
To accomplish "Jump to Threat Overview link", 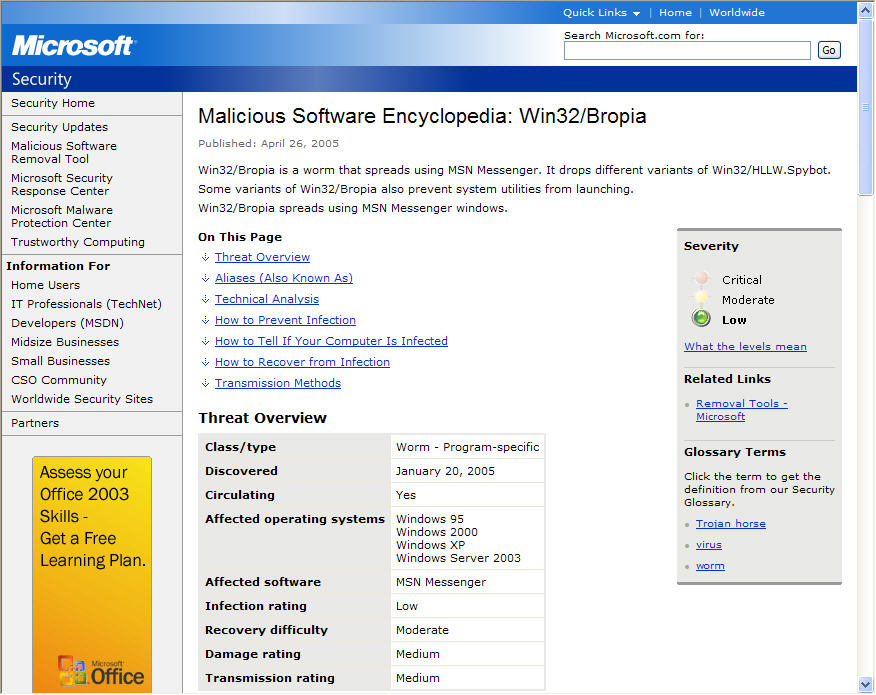I will (x=262, y=257).
